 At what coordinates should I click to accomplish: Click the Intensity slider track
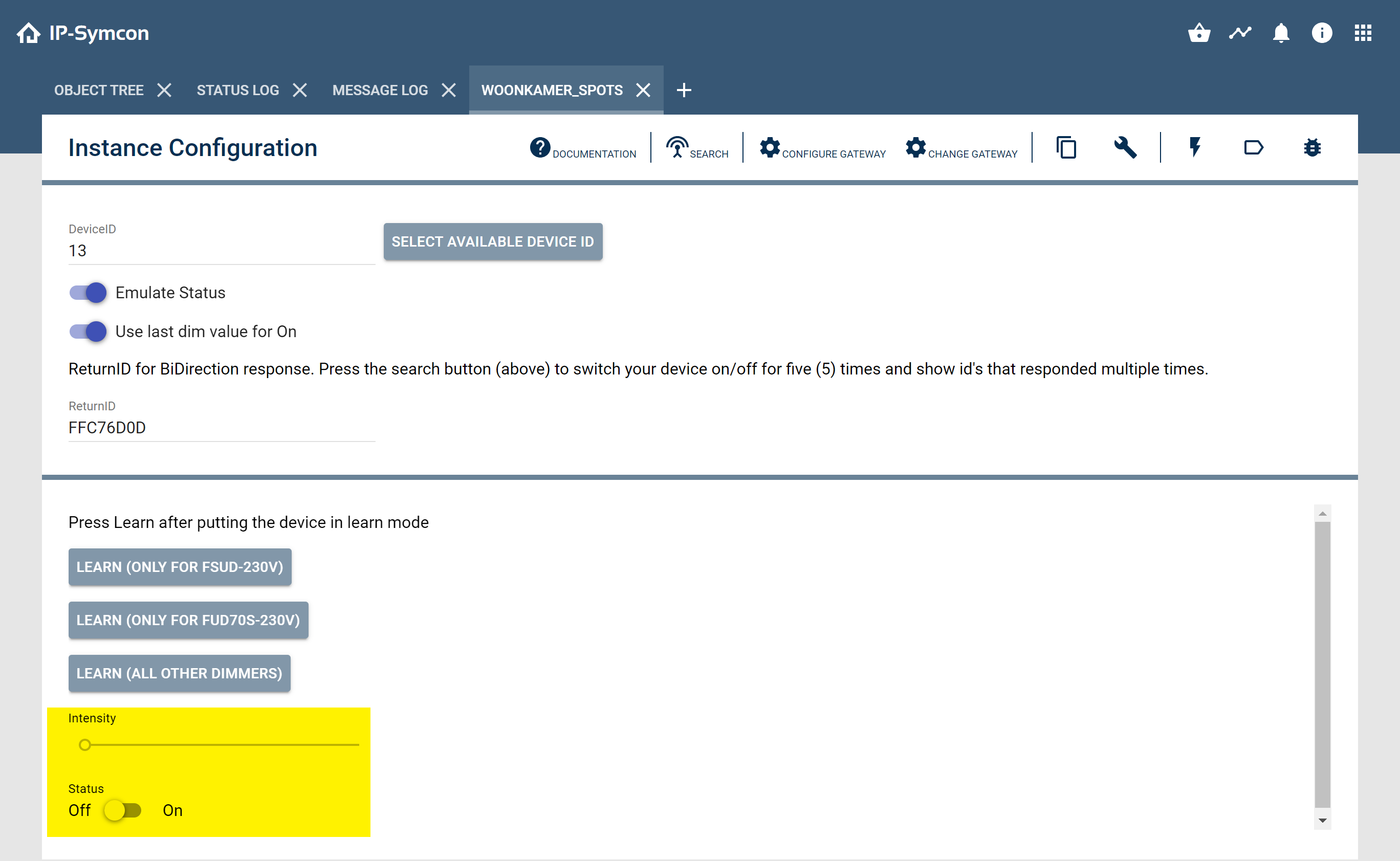221,745
